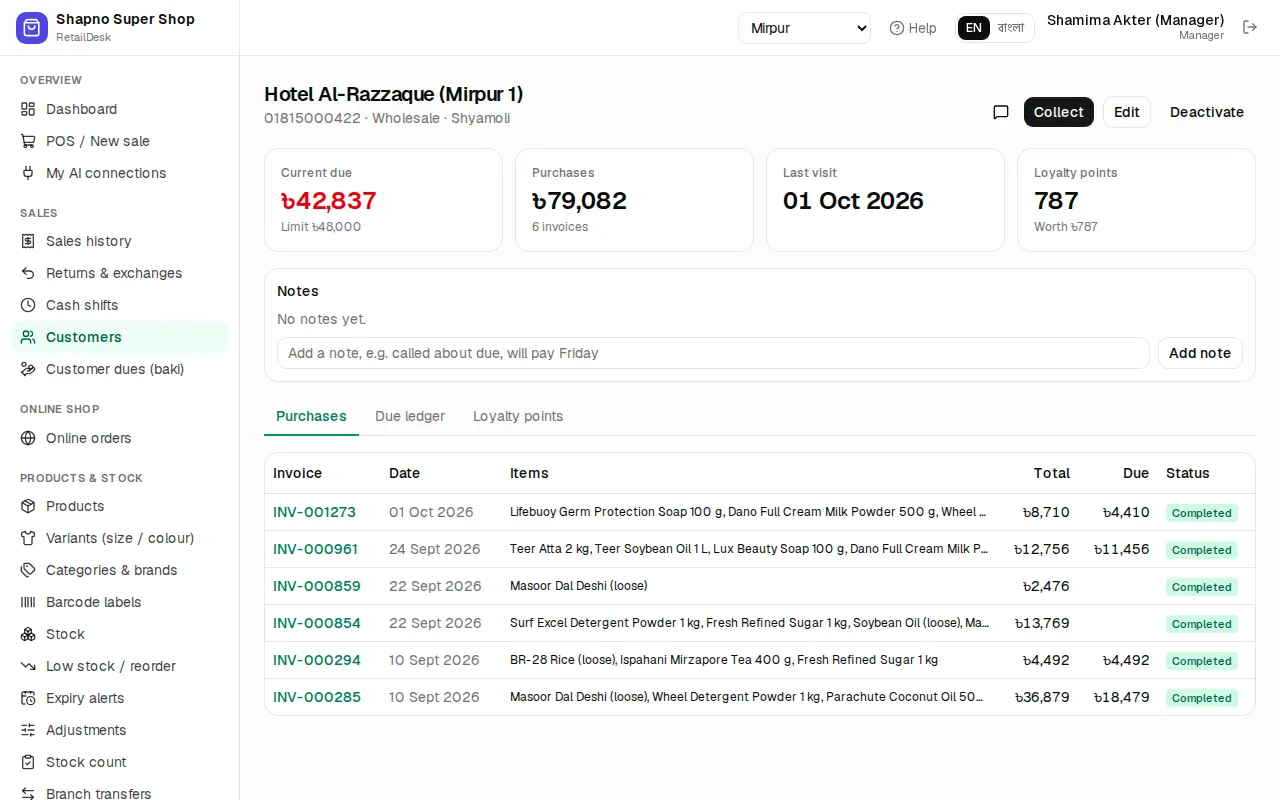Click the Shapno Super Shop bag logo
This screenshot has height=800, width=1280.
tap(32, 28)
